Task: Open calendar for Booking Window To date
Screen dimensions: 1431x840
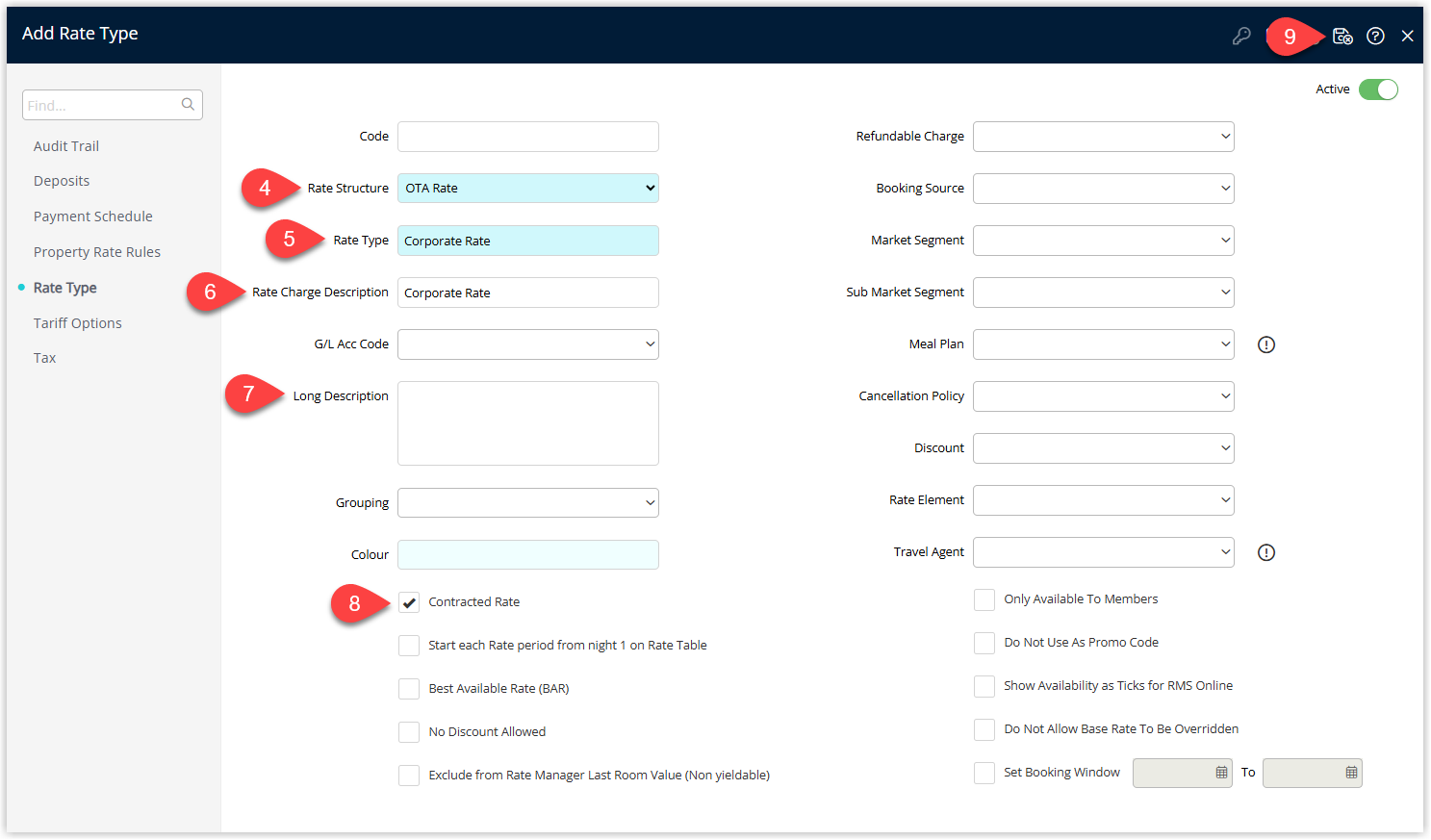Action: coord(1351,773)
